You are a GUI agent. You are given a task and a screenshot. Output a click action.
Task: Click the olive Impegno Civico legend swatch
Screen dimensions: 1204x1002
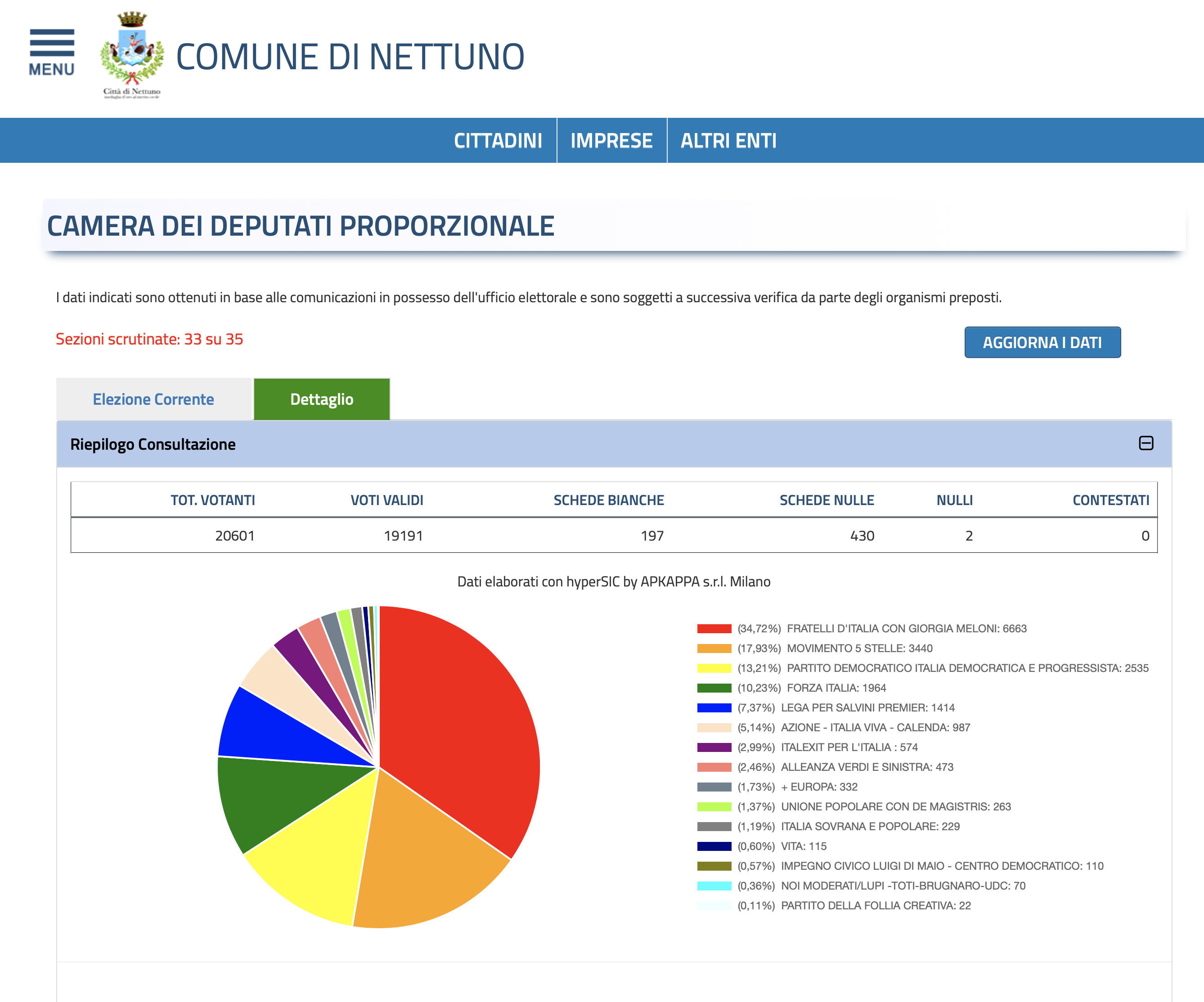[714, 866]
